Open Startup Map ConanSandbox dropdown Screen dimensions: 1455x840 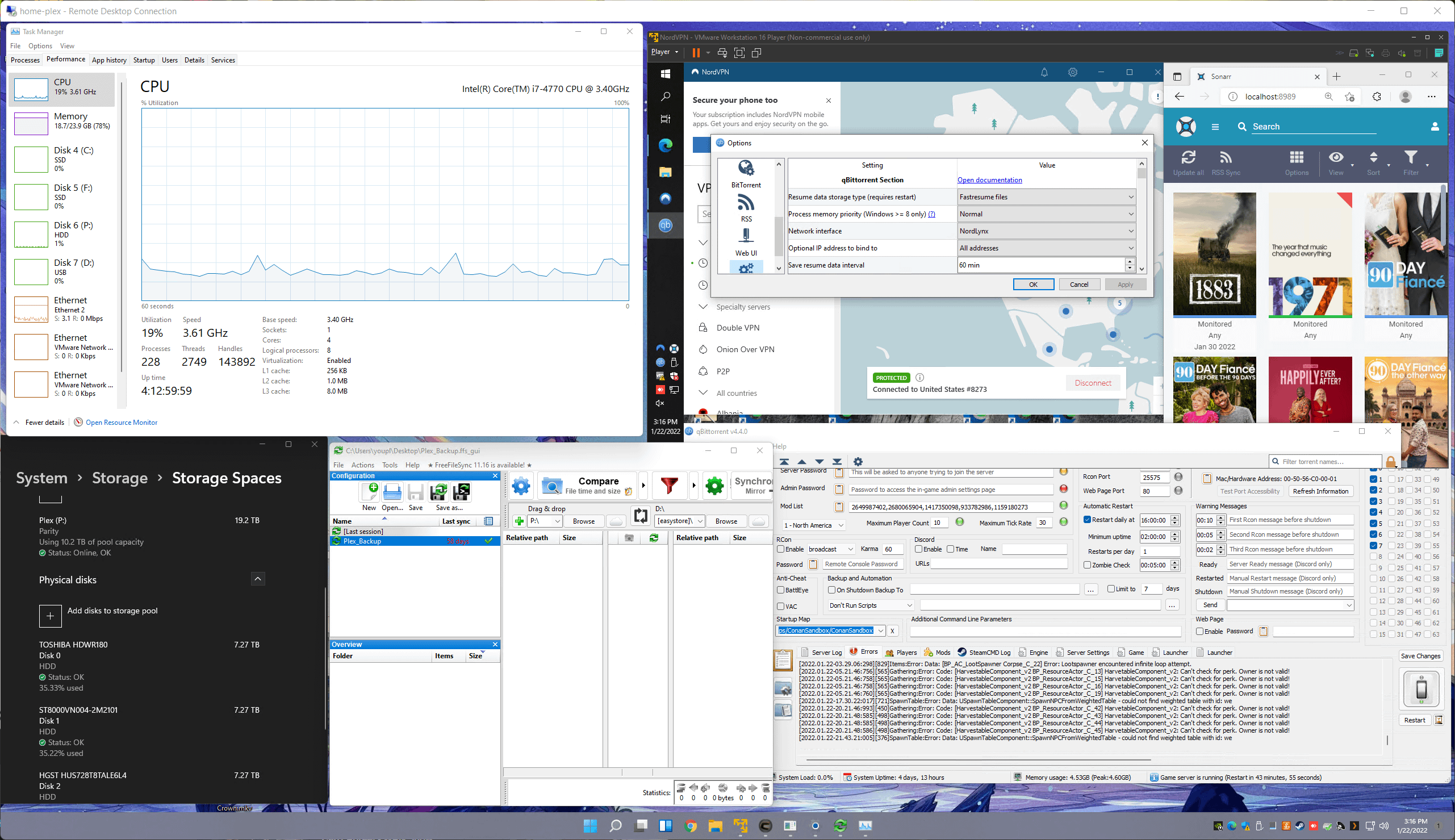[x=830, y=631]
